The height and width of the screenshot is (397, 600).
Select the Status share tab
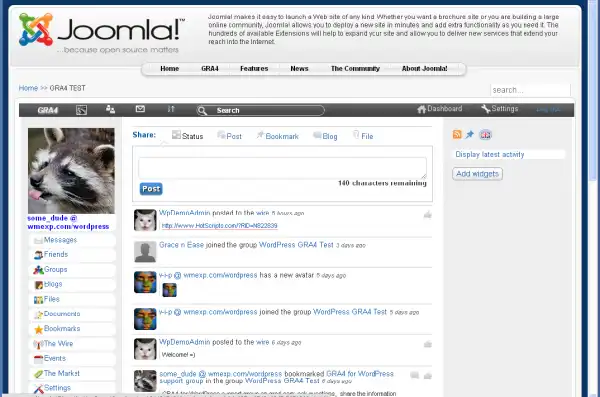[188, 136]
